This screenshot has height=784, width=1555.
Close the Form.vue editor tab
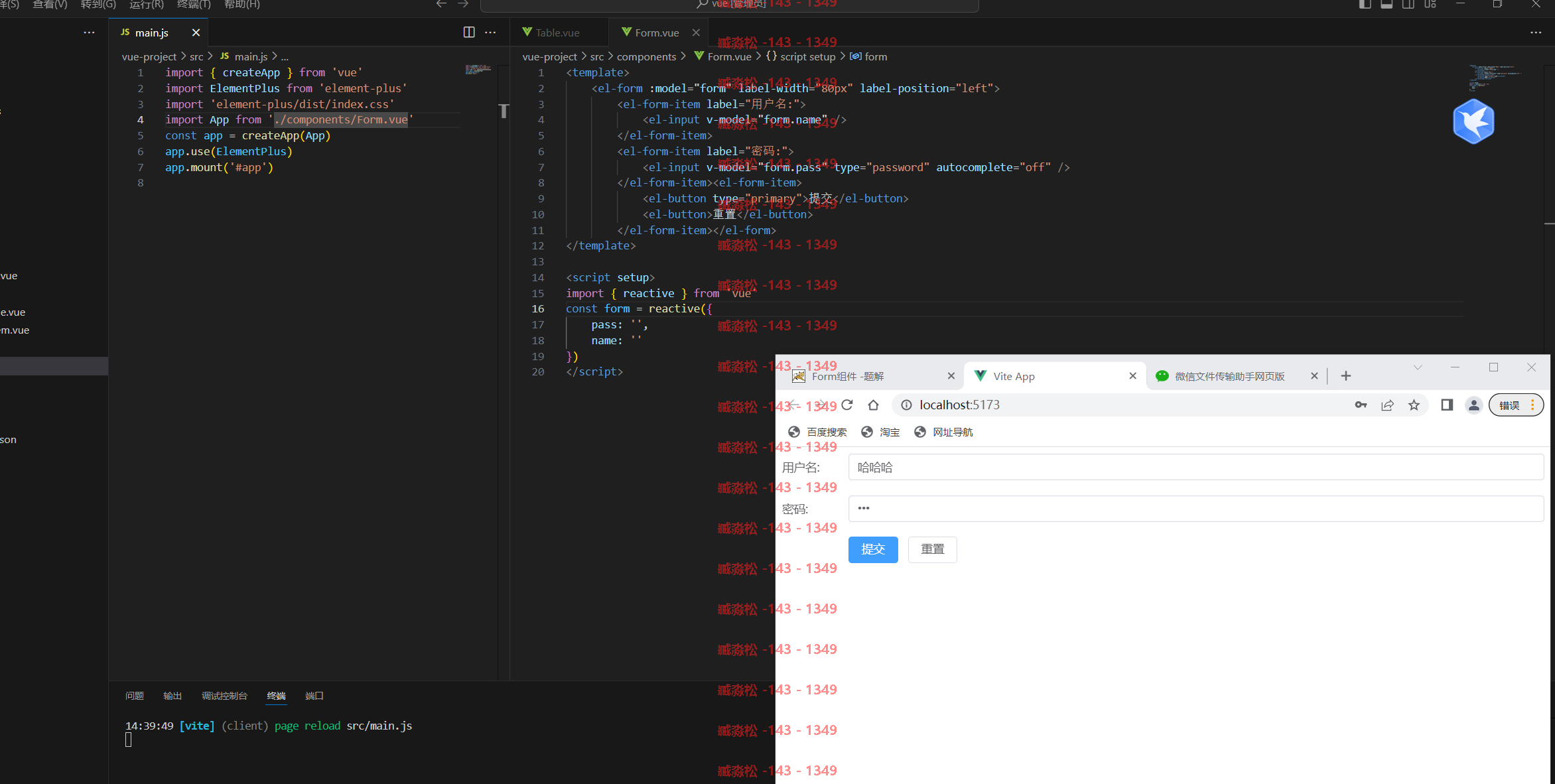pos(696,33)
